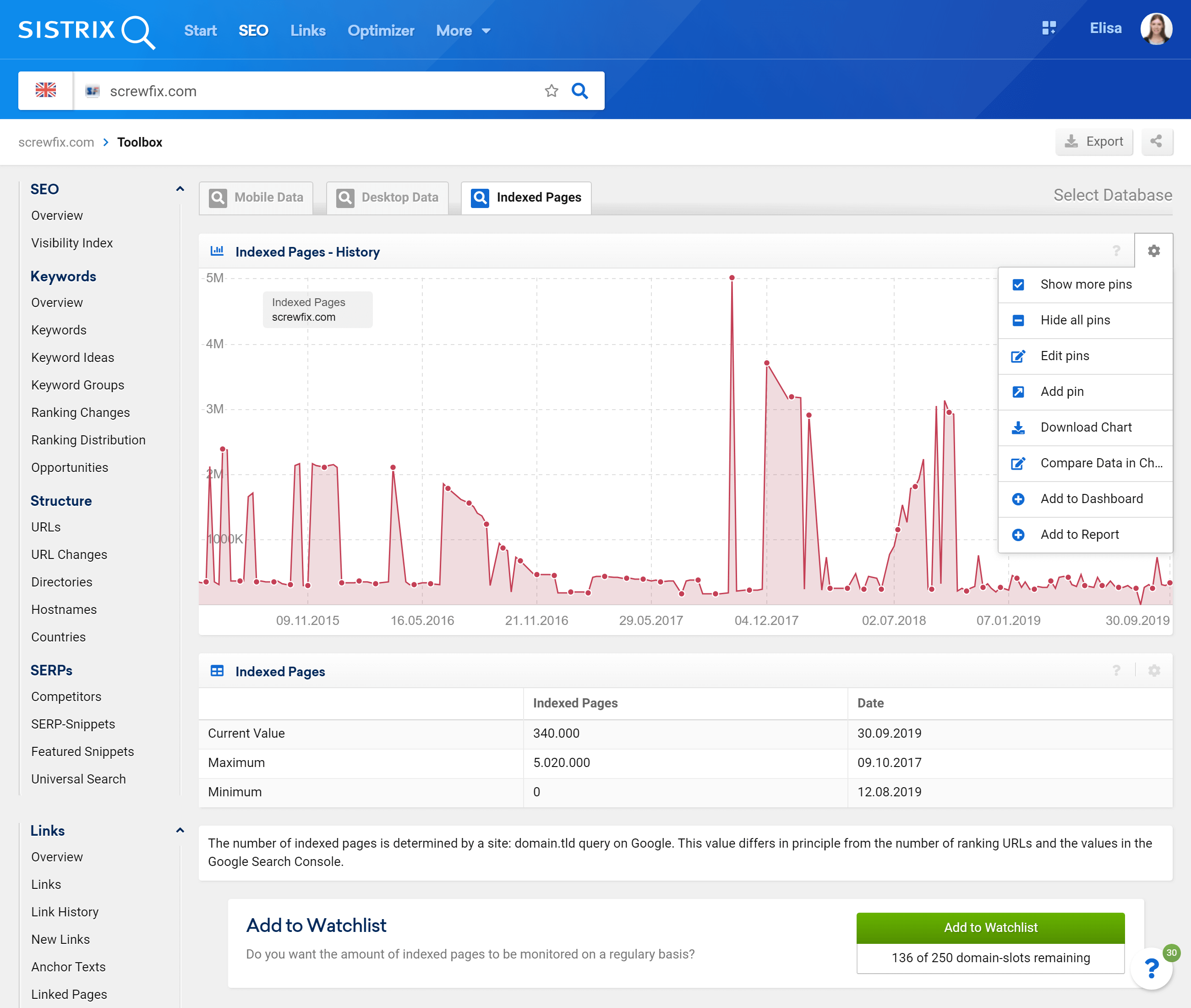Screen dimensions: 1191x1008
Task: Click the Add to Dashboard plus icon
Action: tap(1018, 499)
